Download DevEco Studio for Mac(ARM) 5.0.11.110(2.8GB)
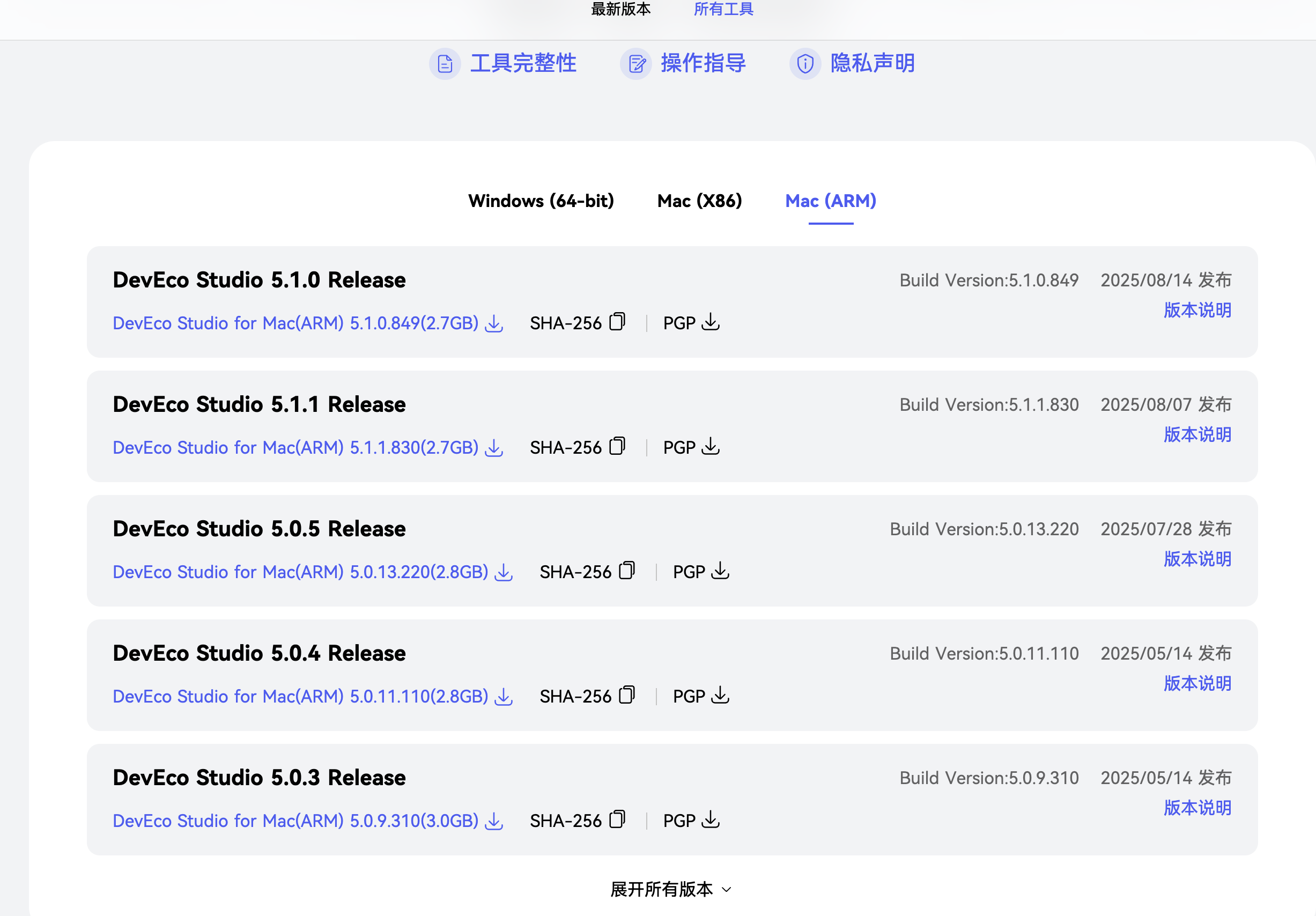Screen dimensions: 1316x916 pos(300,697)
